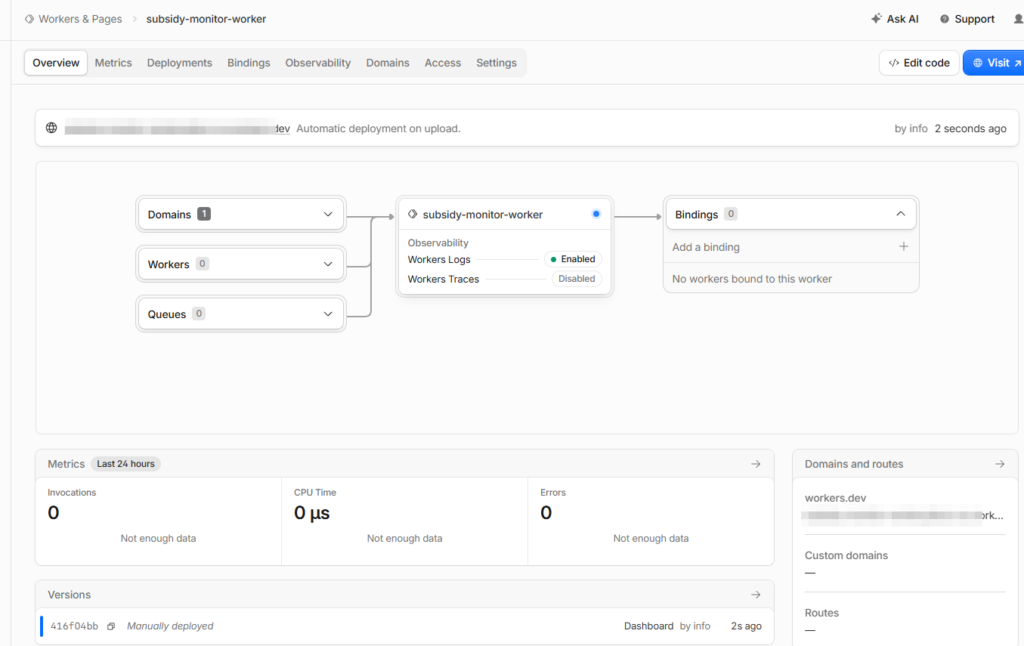
Task: Open the Observability tab
Action: click(318, 63)
